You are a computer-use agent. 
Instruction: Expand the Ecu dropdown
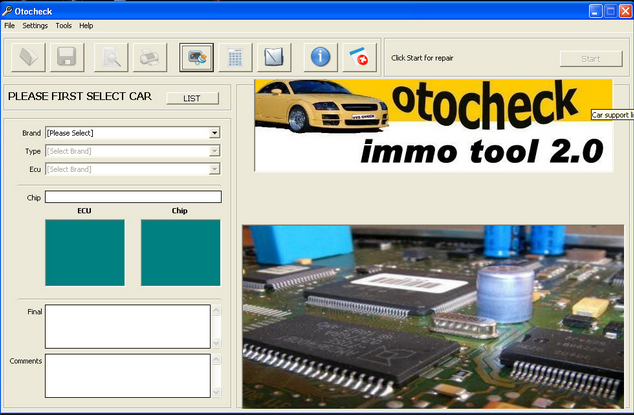pos(215,169)
